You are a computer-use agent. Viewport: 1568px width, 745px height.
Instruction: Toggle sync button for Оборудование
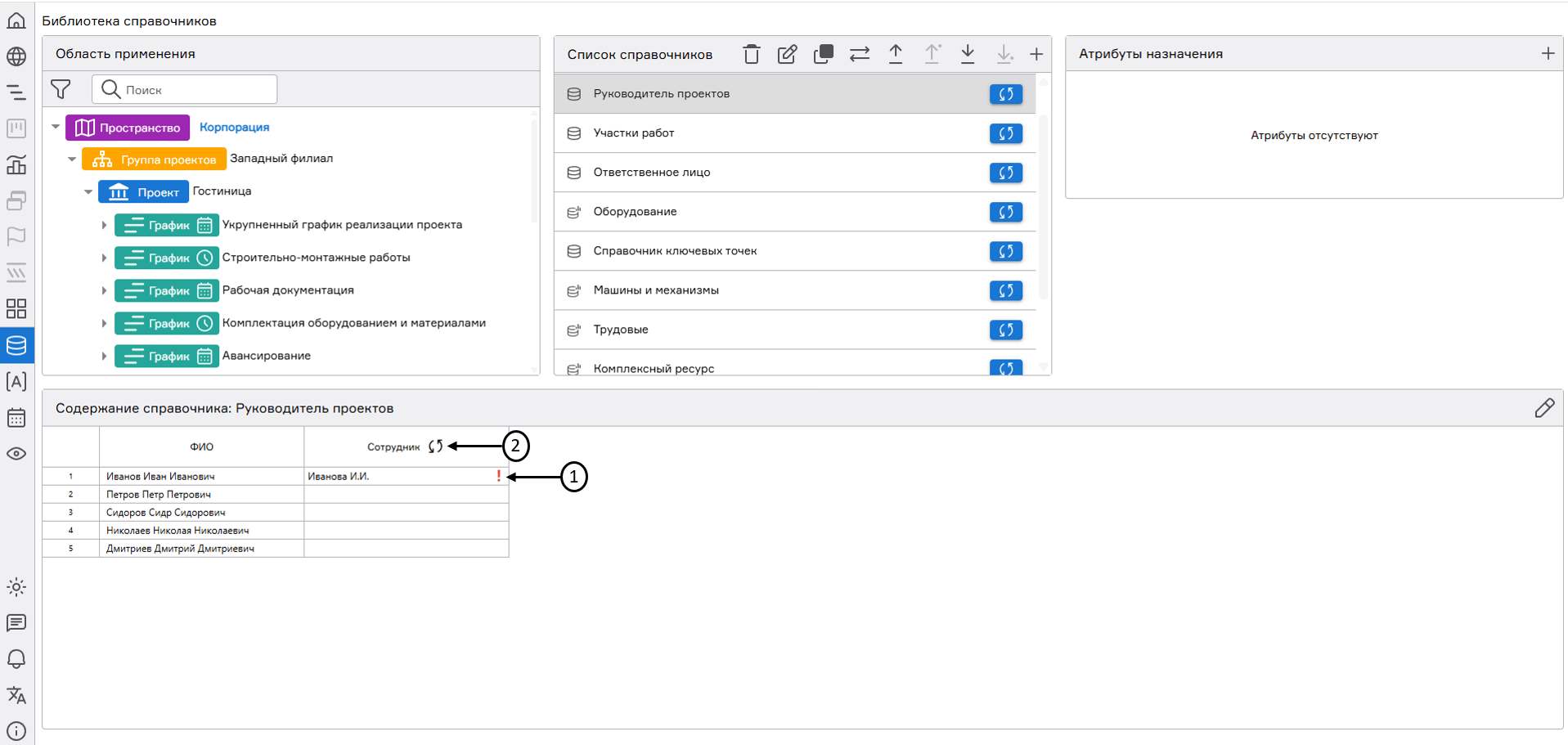coord(1005,212)
